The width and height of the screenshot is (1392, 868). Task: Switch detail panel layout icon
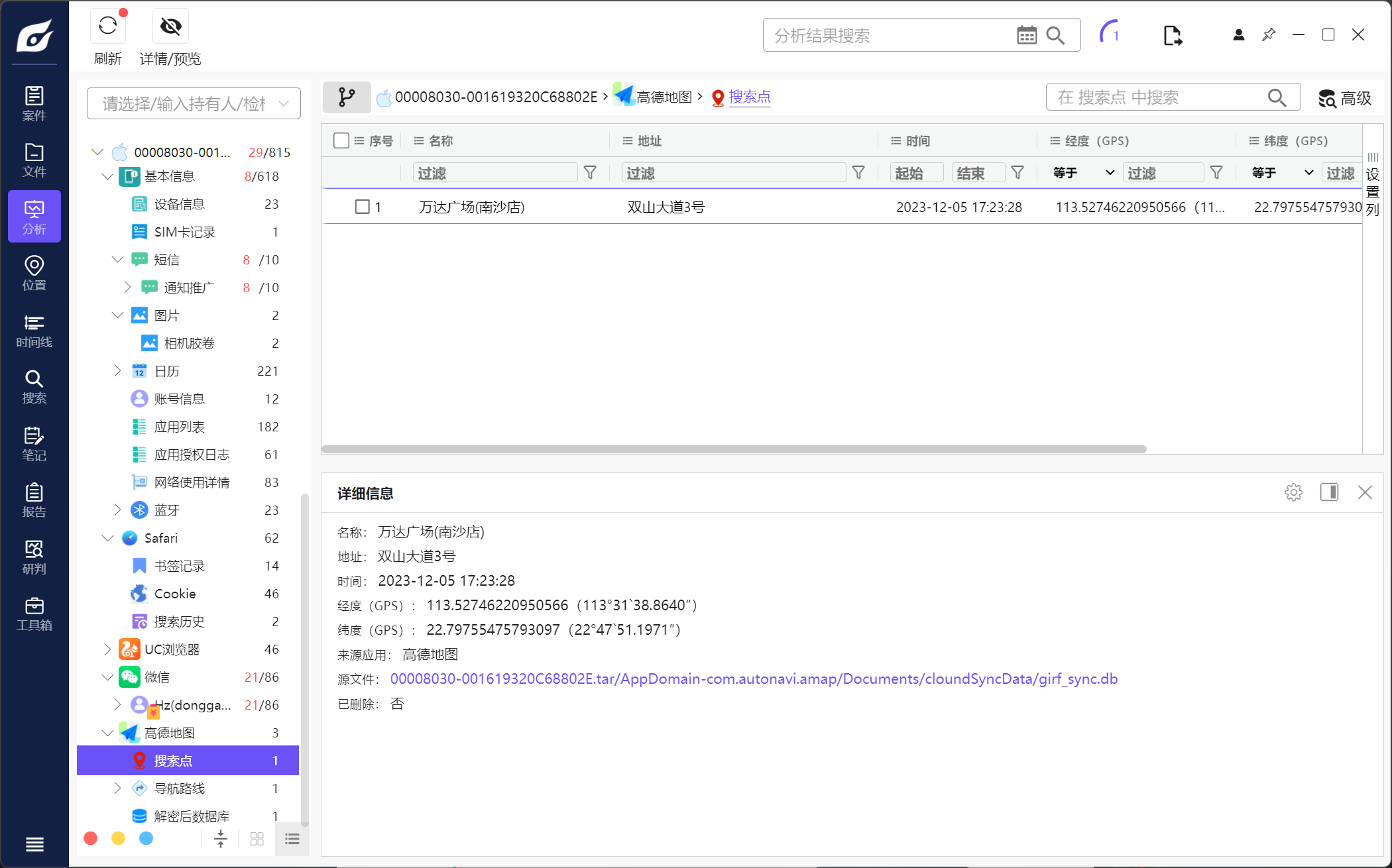(x=1329, y=492)
